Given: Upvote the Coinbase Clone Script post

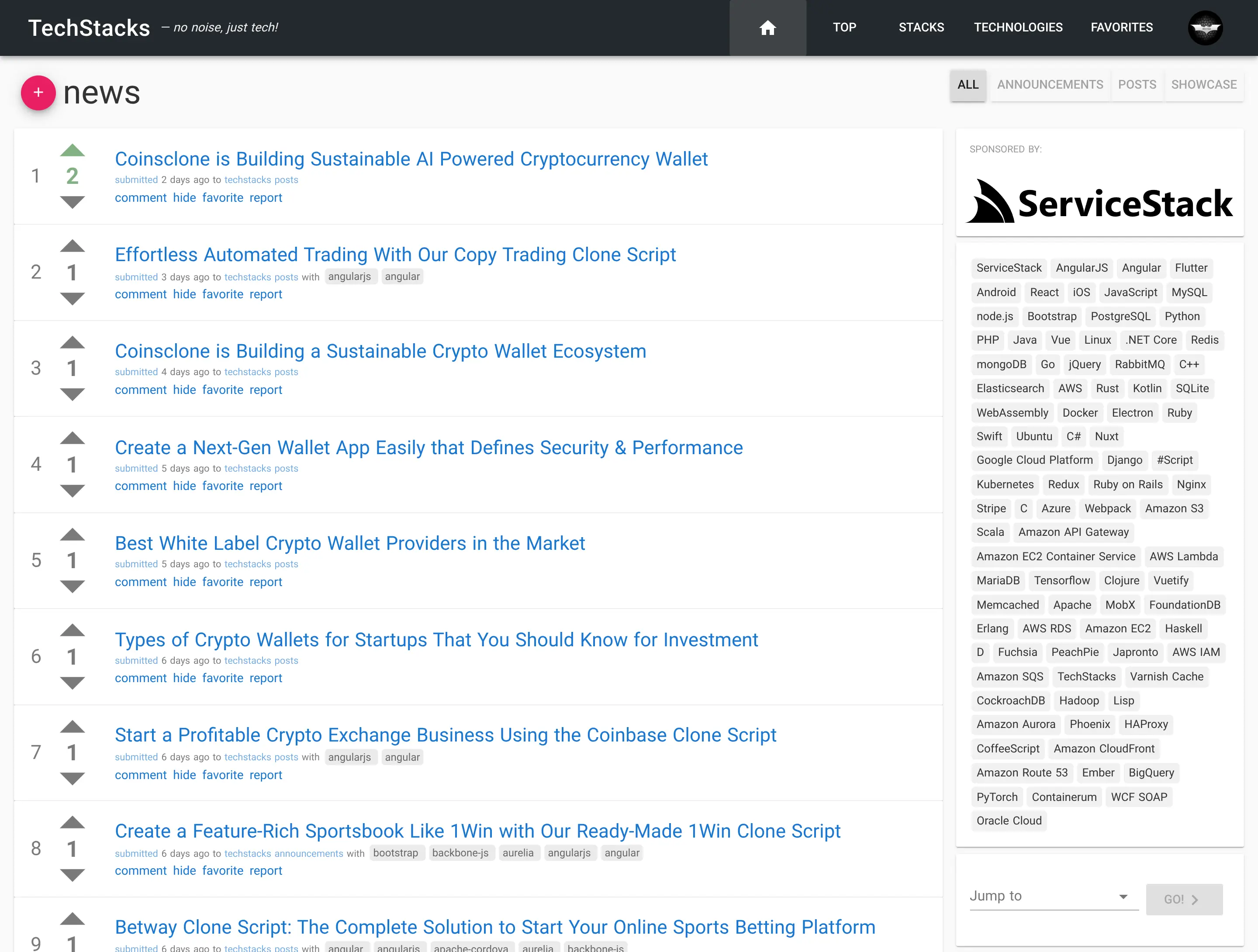Looking at the screenshot, I should 72,727.
